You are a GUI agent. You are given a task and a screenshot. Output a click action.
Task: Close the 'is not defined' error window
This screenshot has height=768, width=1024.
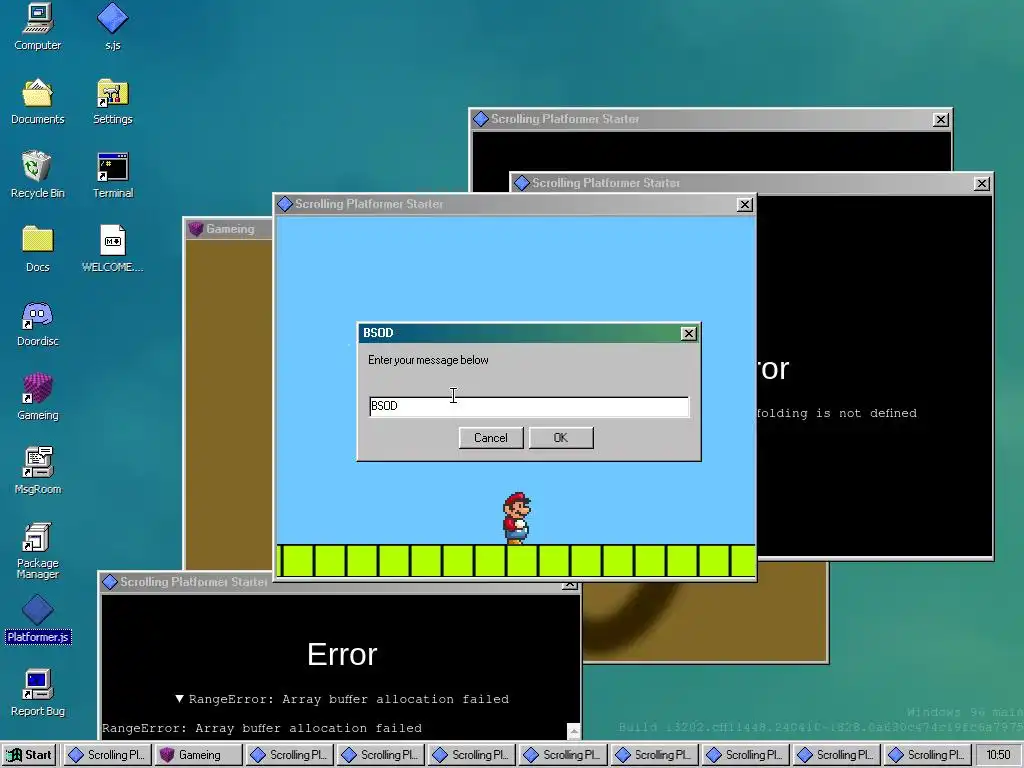coord(982,184)
